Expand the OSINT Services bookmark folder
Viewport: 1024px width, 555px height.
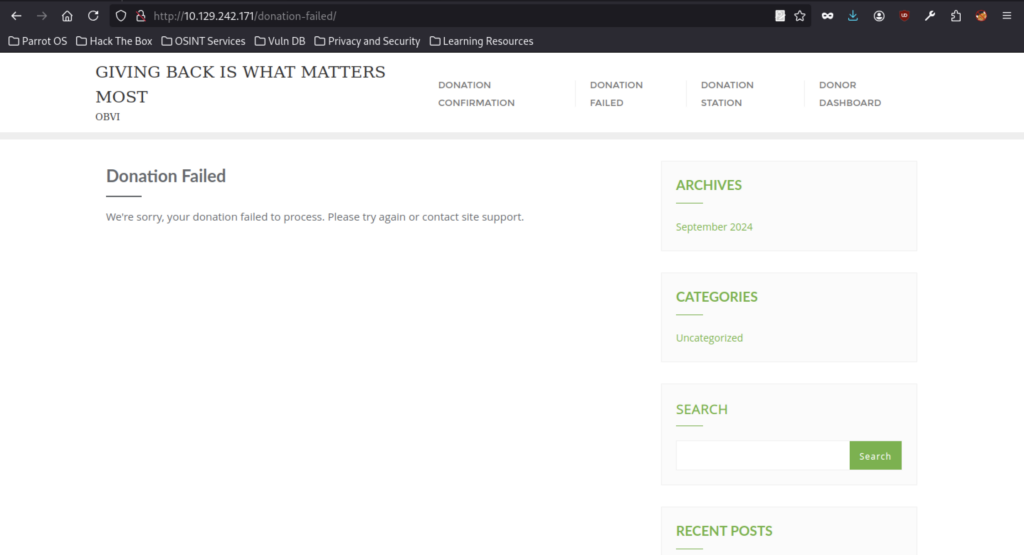(x=203, y=41)
